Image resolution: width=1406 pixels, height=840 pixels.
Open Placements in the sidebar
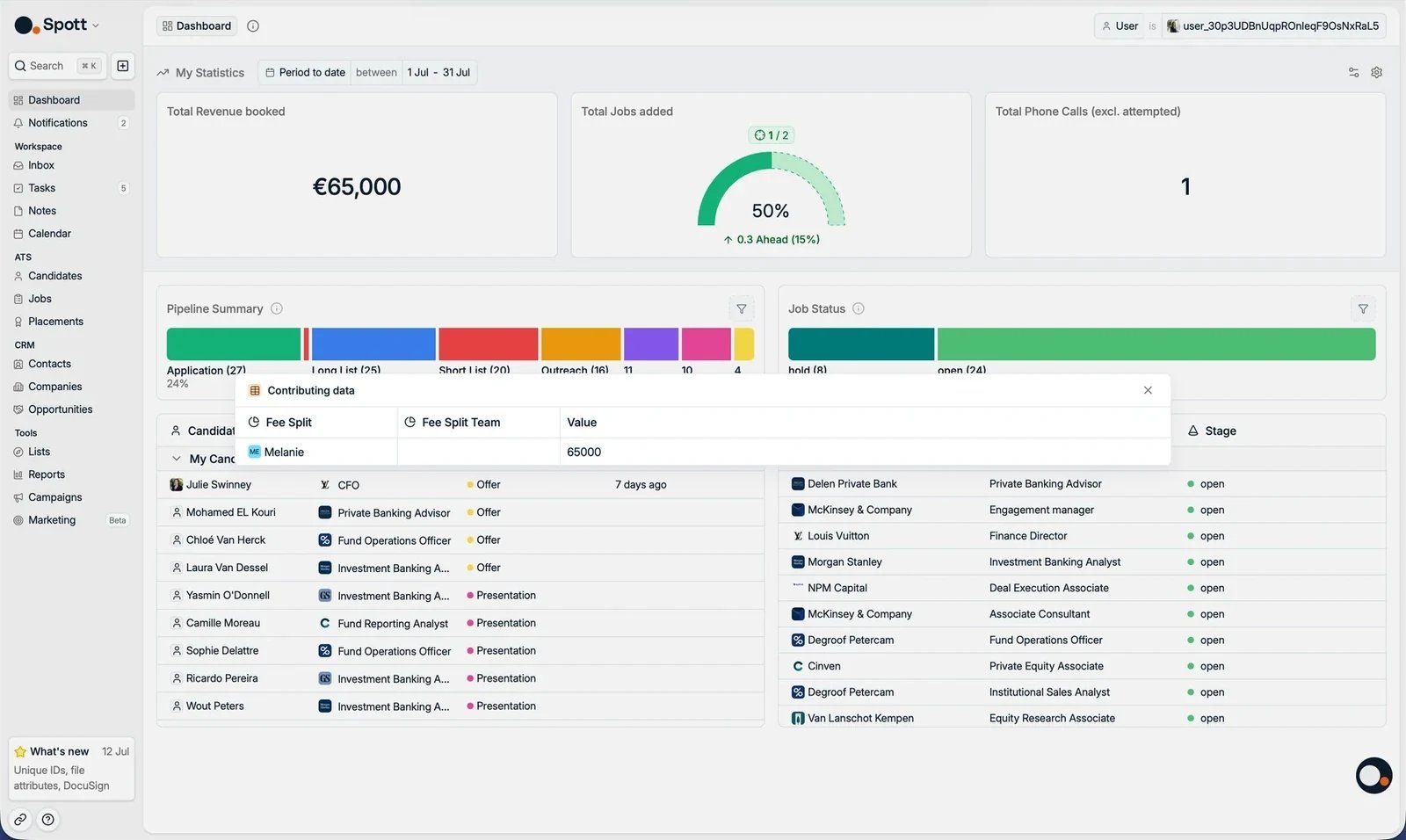(x=71, y=322)
